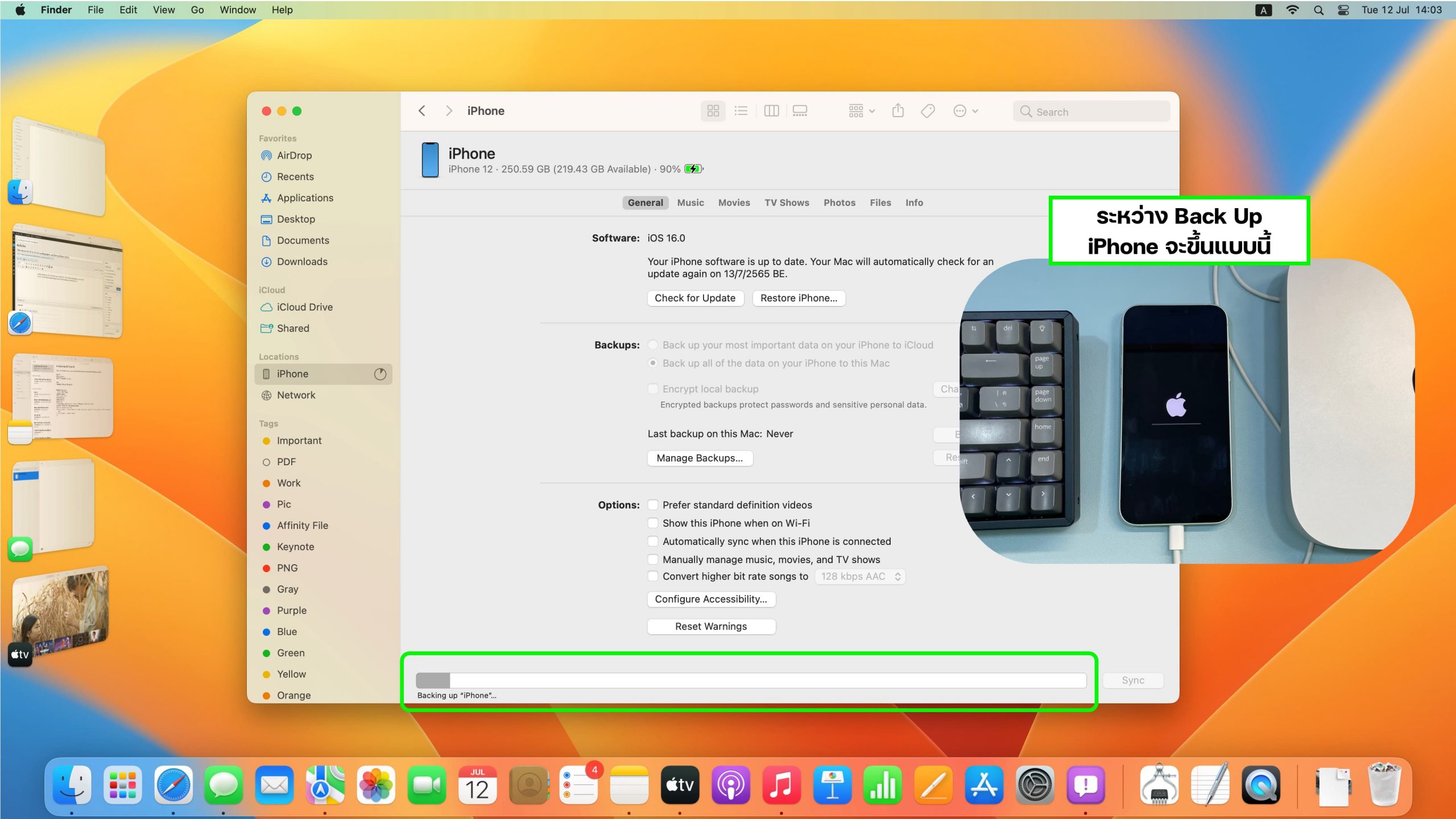This screenshot has width=1456, height=819.
Task: Switch Finder to icon view
Action: pos(713,111)
